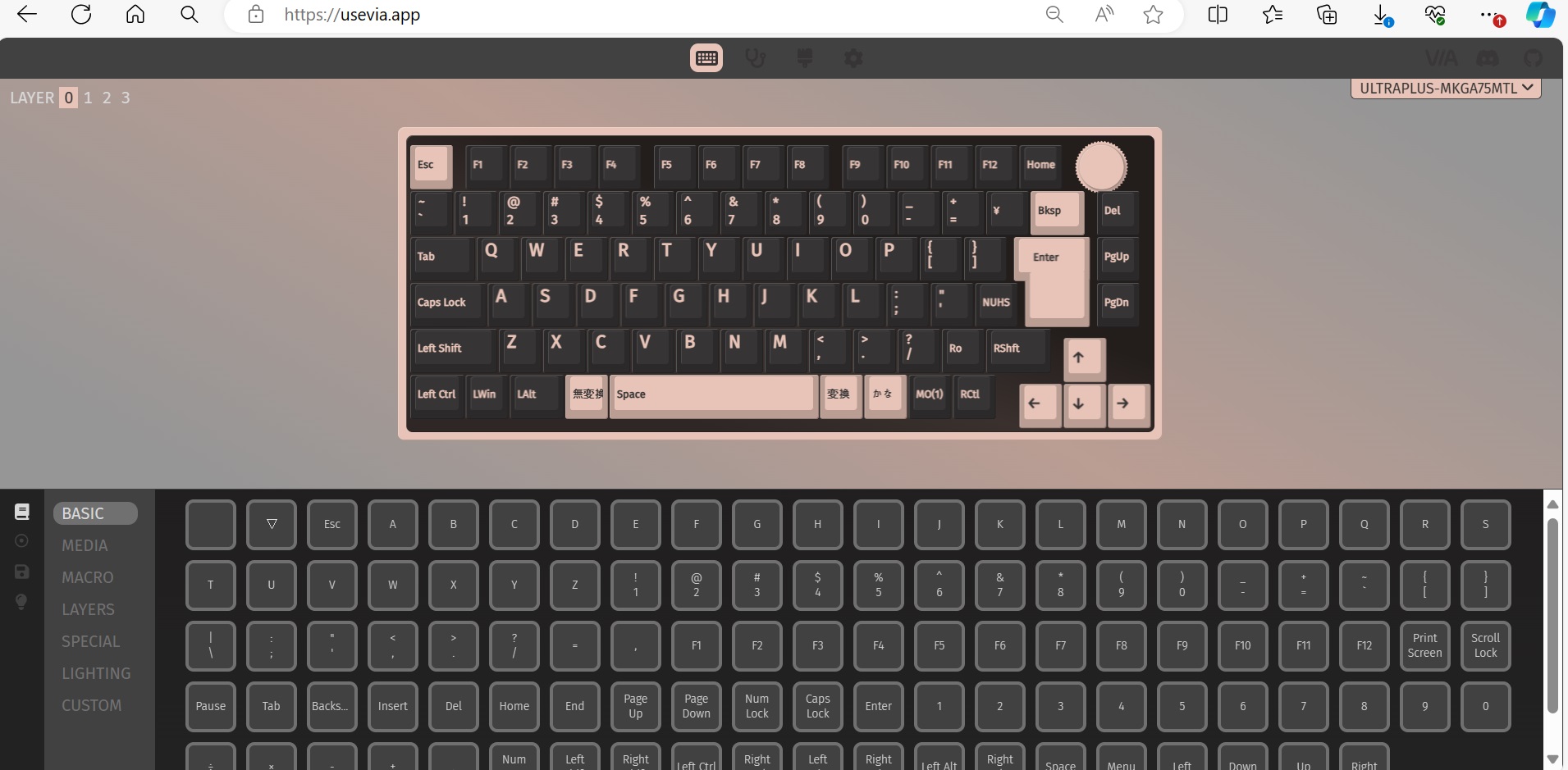1568x770 pixels.
Task: Select the Macros record icon in the left rail
Action: (22, 541)
